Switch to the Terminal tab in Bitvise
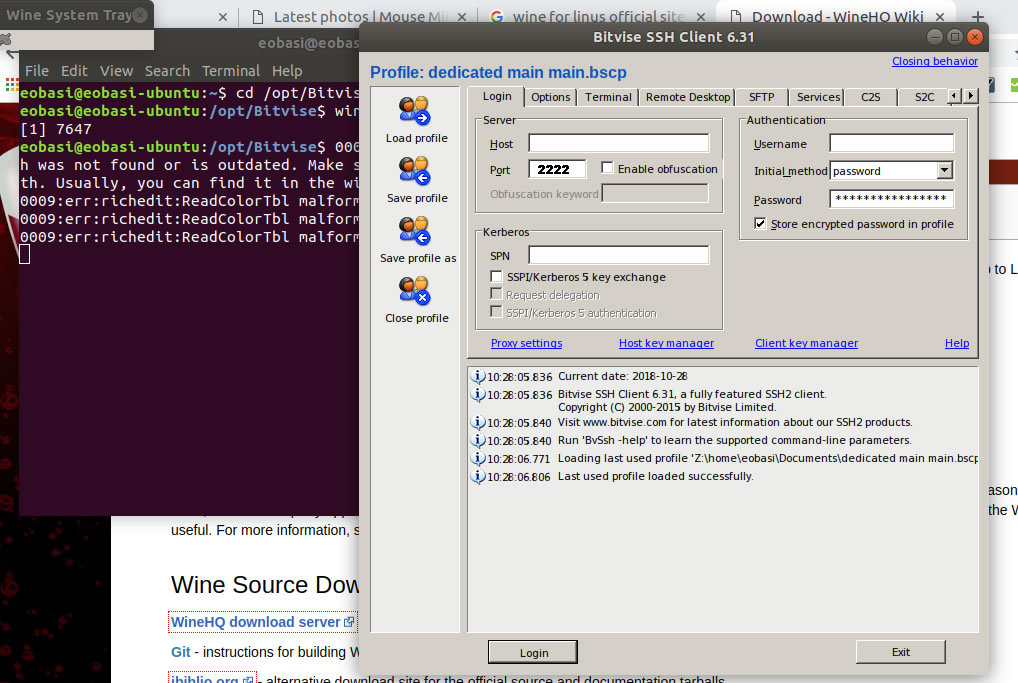The width and height of the screenshot is (1018, 683). pyautogui.click(x=608, y=97)
